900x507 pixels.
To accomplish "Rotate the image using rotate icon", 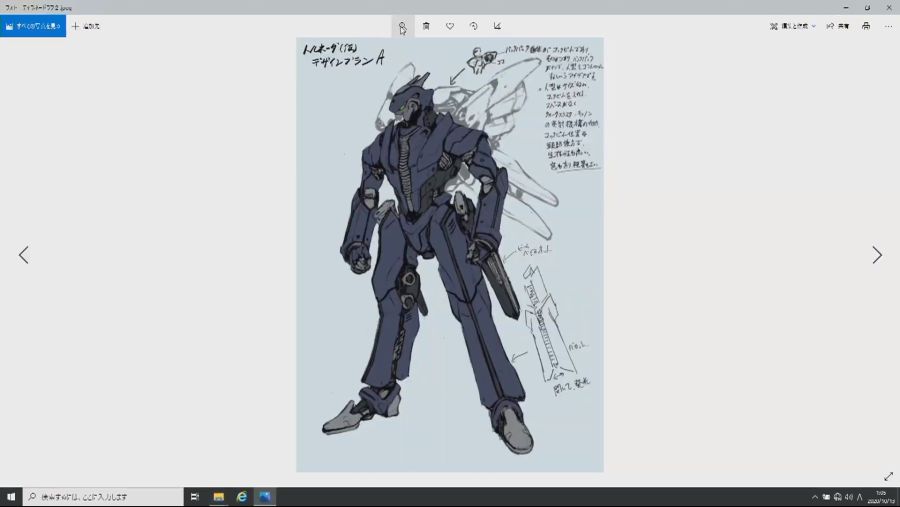I will [x=473, y=26].
